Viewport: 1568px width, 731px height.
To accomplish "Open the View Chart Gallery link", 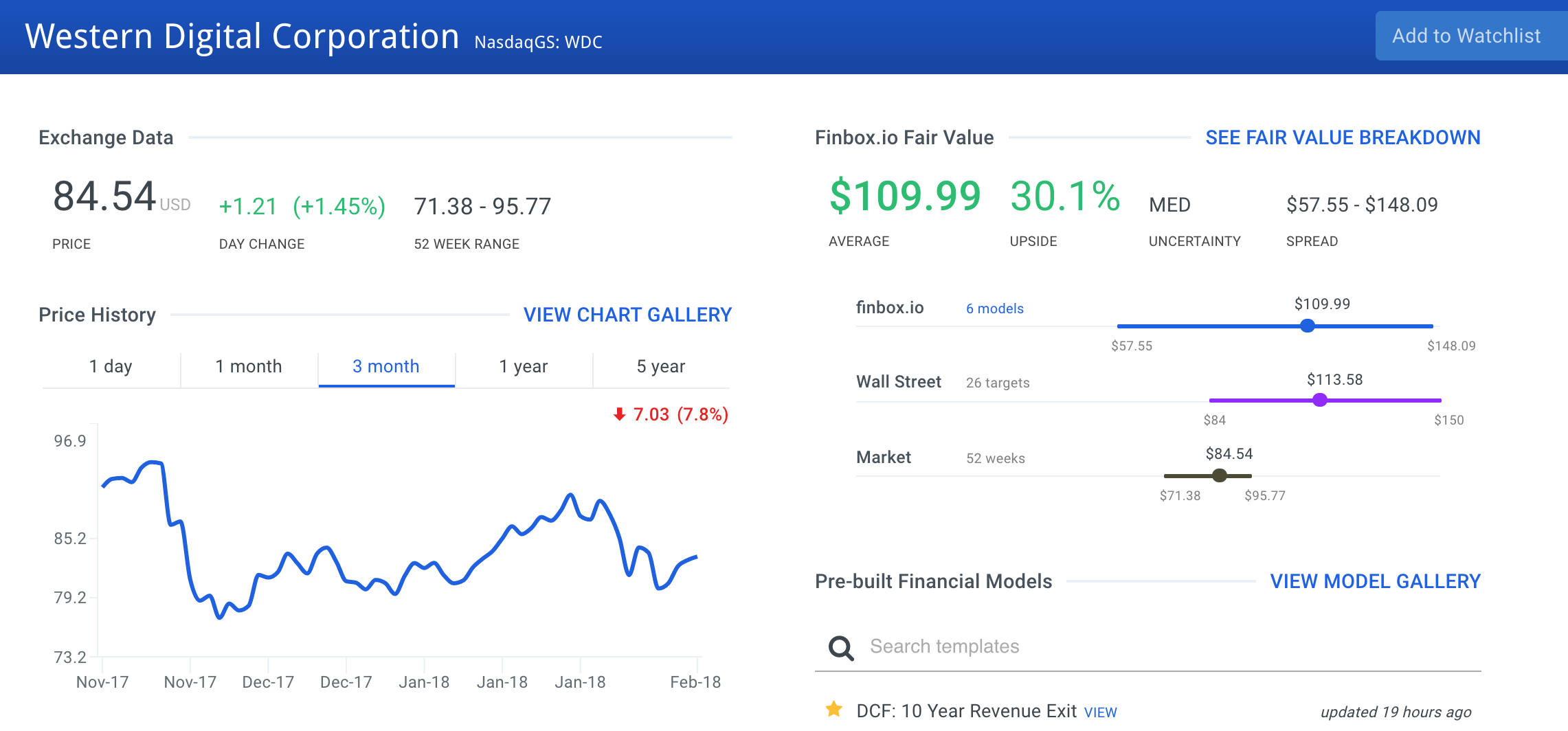I will click(x=627, y=315).
